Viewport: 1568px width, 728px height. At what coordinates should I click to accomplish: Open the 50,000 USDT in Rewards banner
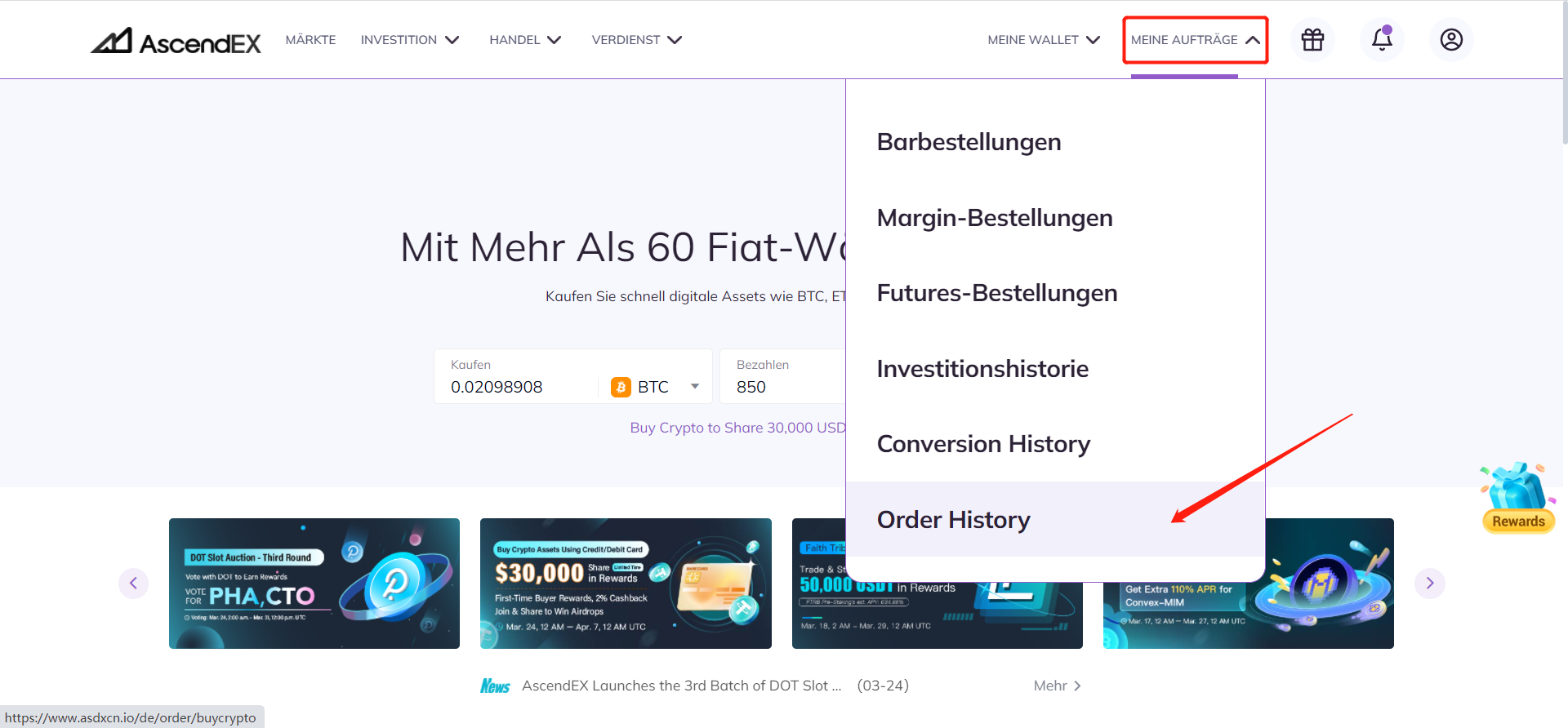[x=937, y=614]
